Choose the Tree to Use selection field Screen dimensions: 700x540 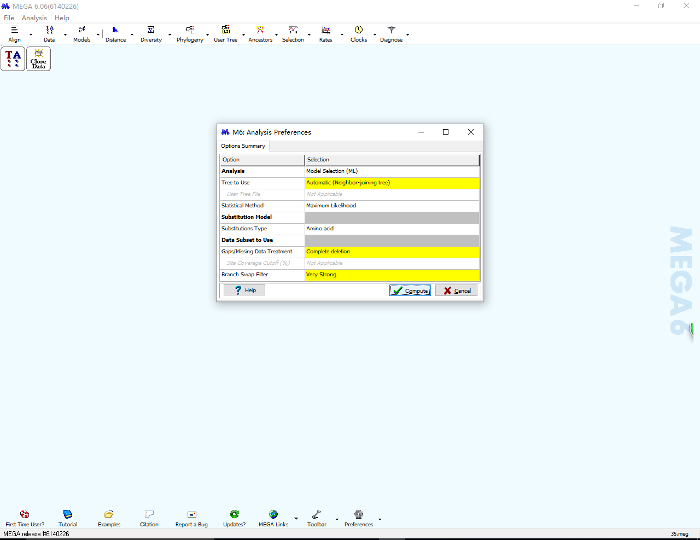pos(391,183)
